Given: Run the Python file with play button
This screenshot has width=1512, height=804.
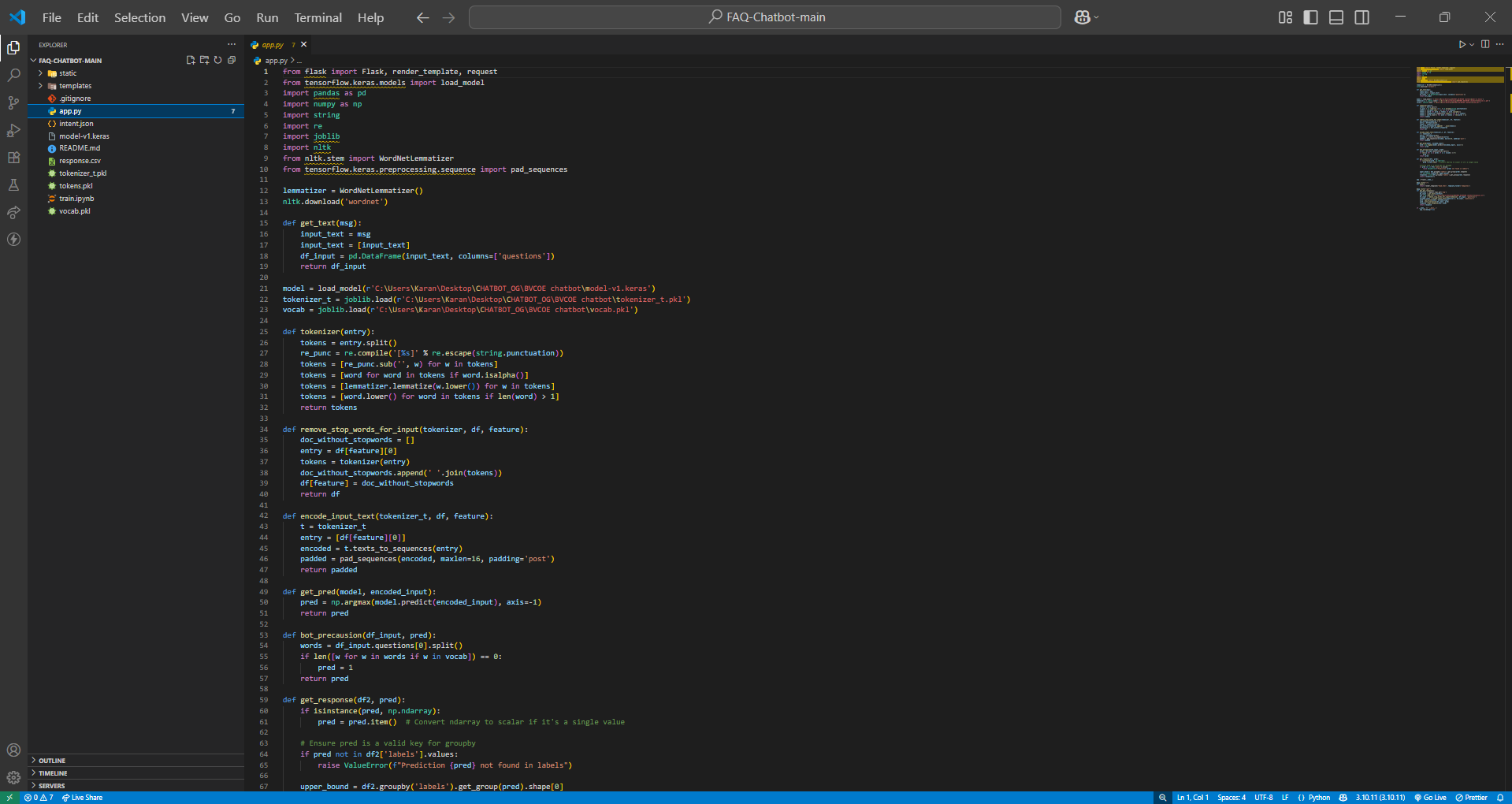Looking at the screenshot, I should tap(1462, 44).
